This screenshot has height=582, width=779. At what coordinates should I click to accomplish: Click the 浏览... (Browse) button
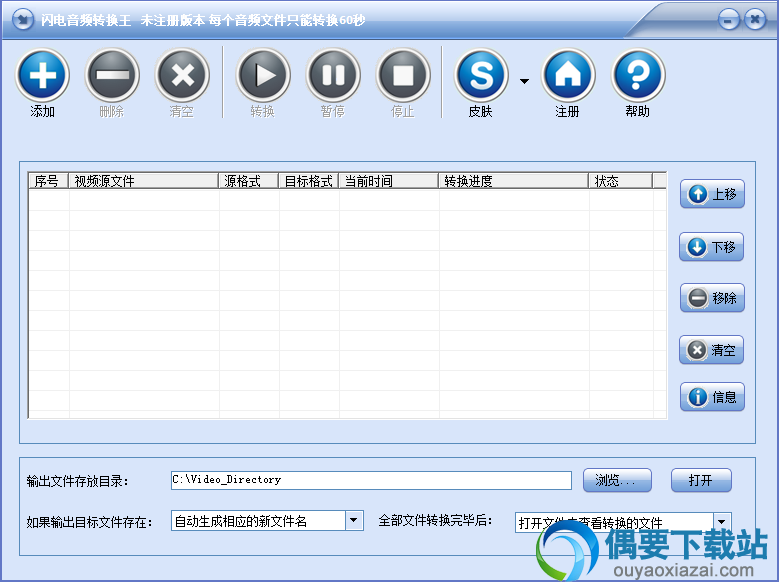pyautogui.click(x=617, y=480)
